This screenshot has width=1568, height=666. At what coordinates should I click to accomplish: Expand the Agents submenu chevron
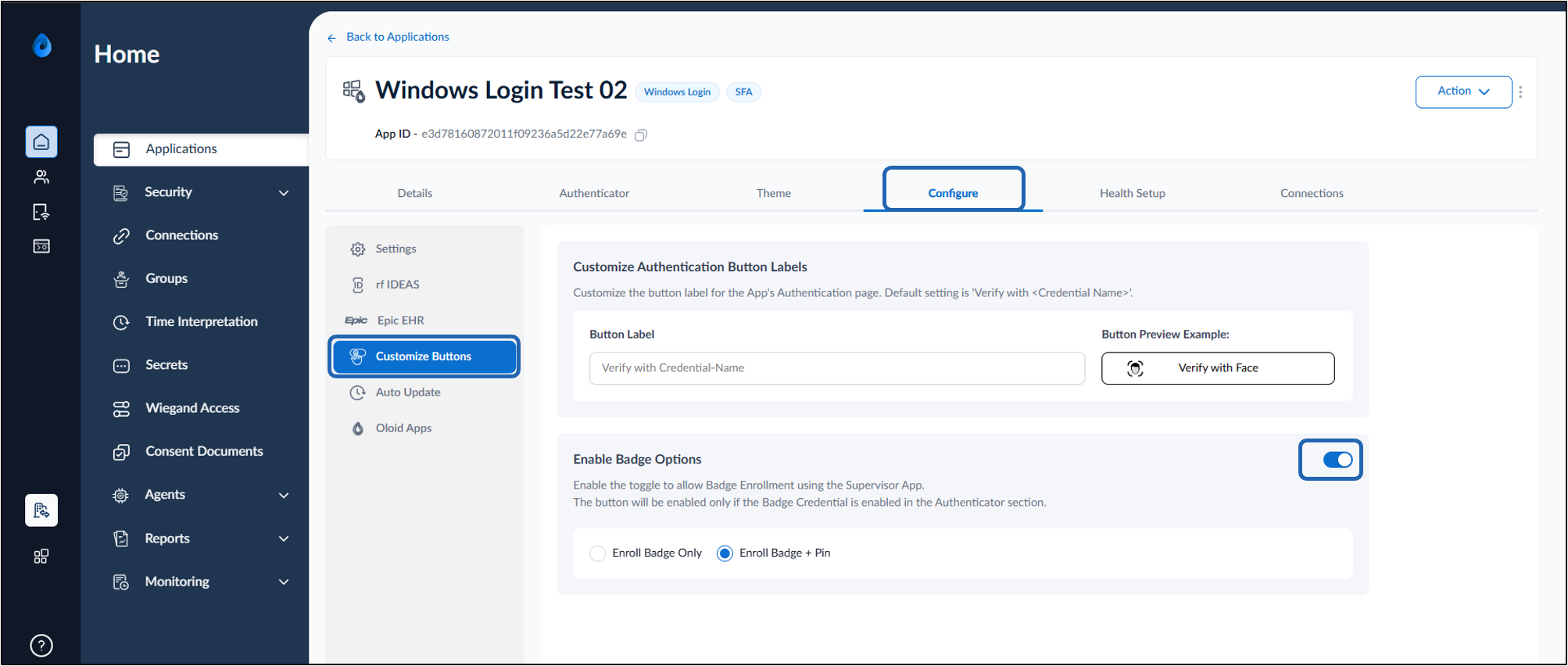tap(284, 495)
